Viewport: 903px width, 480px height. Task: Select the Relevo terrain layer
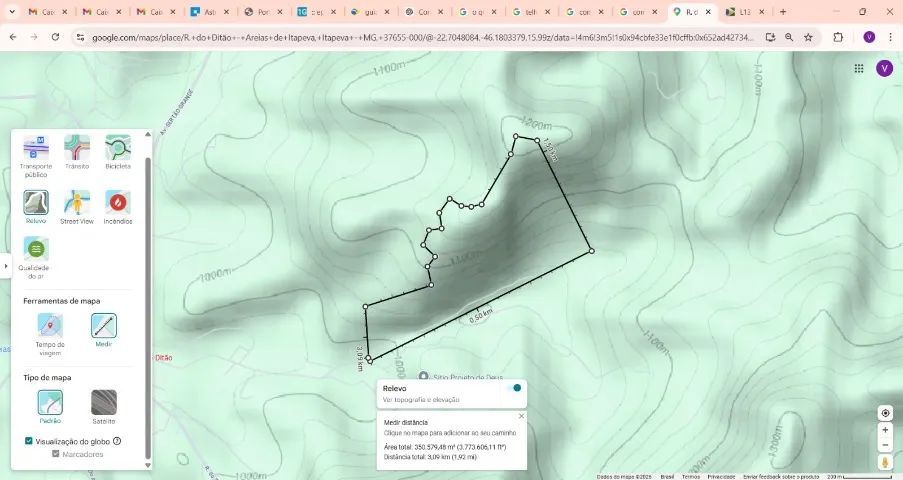point(36,202)
